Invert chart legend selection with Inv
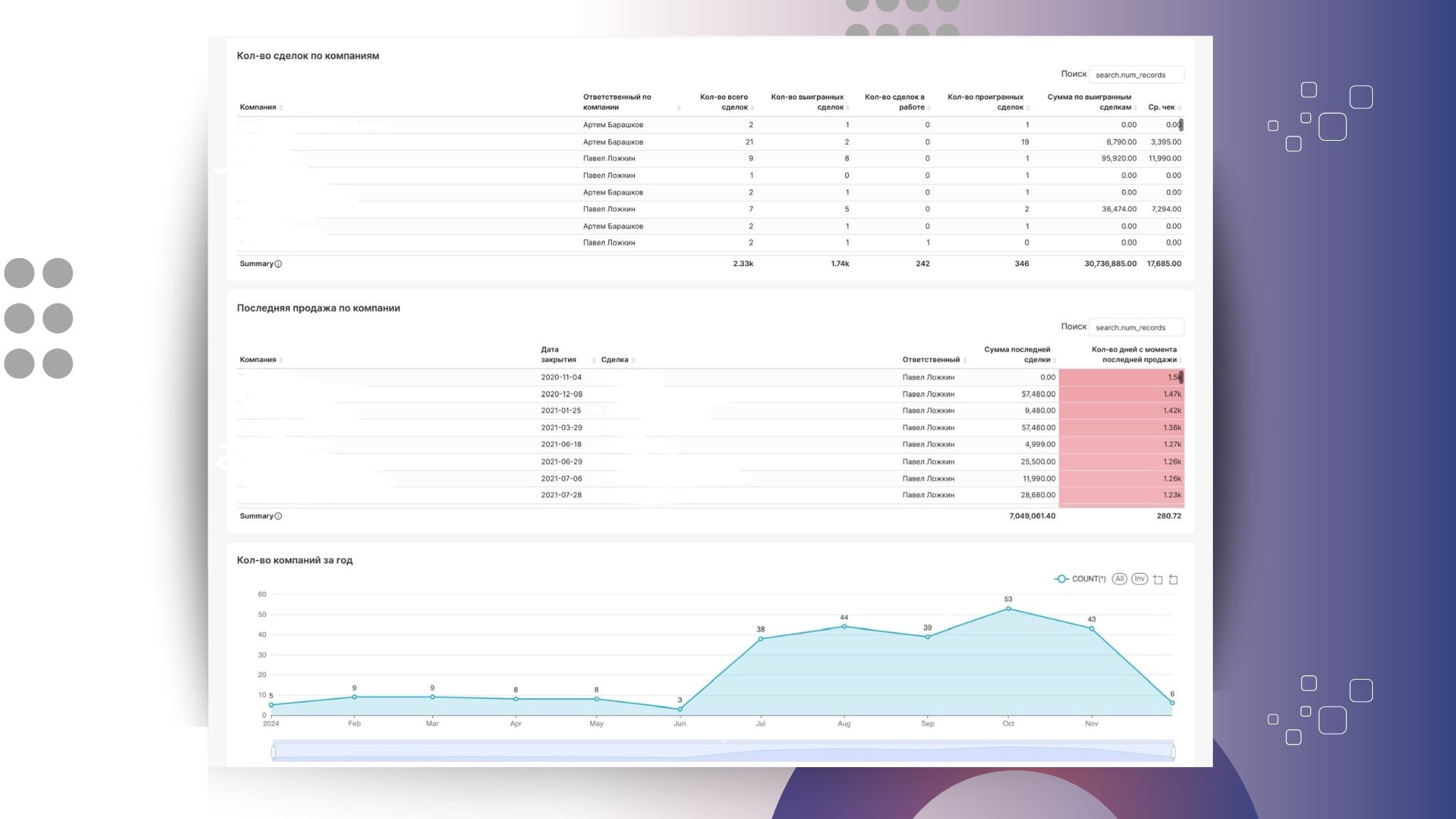This screenshot has height=819, width=1456. pyautogui.click(x=1140, y=579)
